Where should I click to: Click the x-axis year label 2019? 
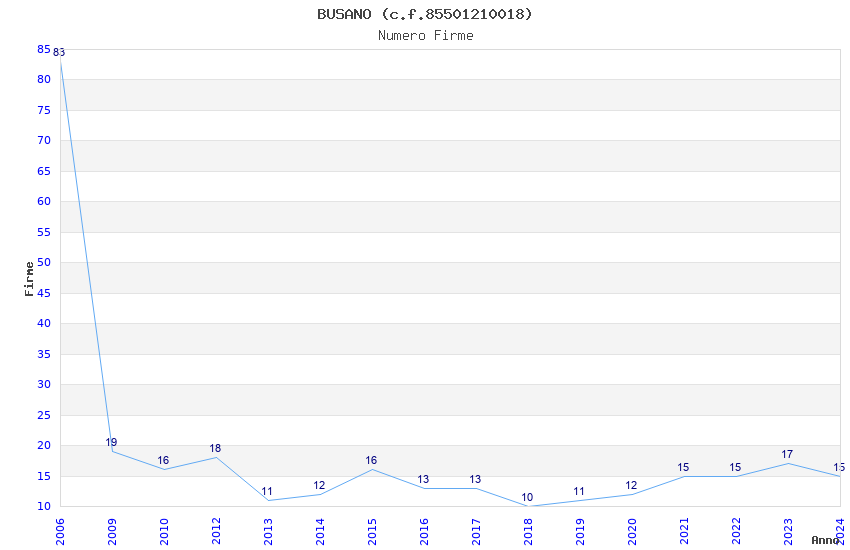coord(580,531)
